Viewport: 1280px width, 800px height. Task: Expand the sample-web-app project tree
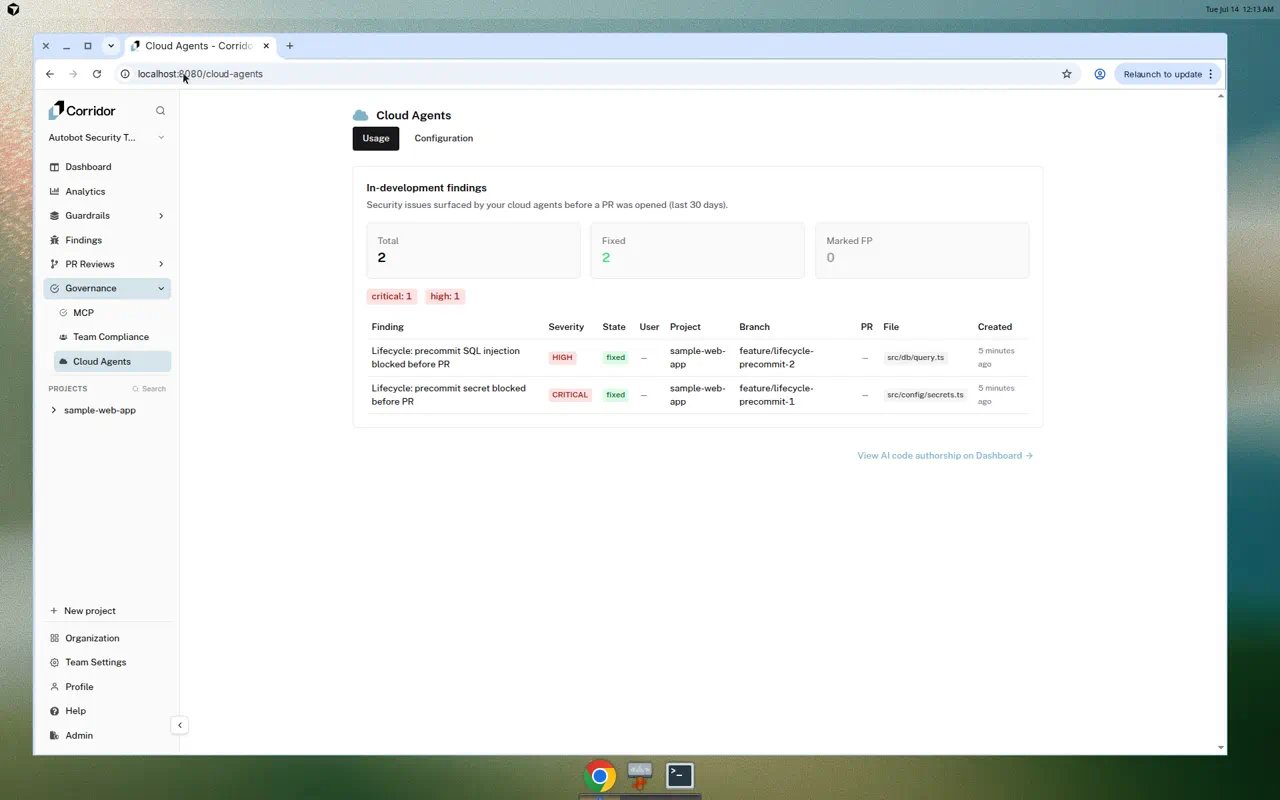(54, 410)
